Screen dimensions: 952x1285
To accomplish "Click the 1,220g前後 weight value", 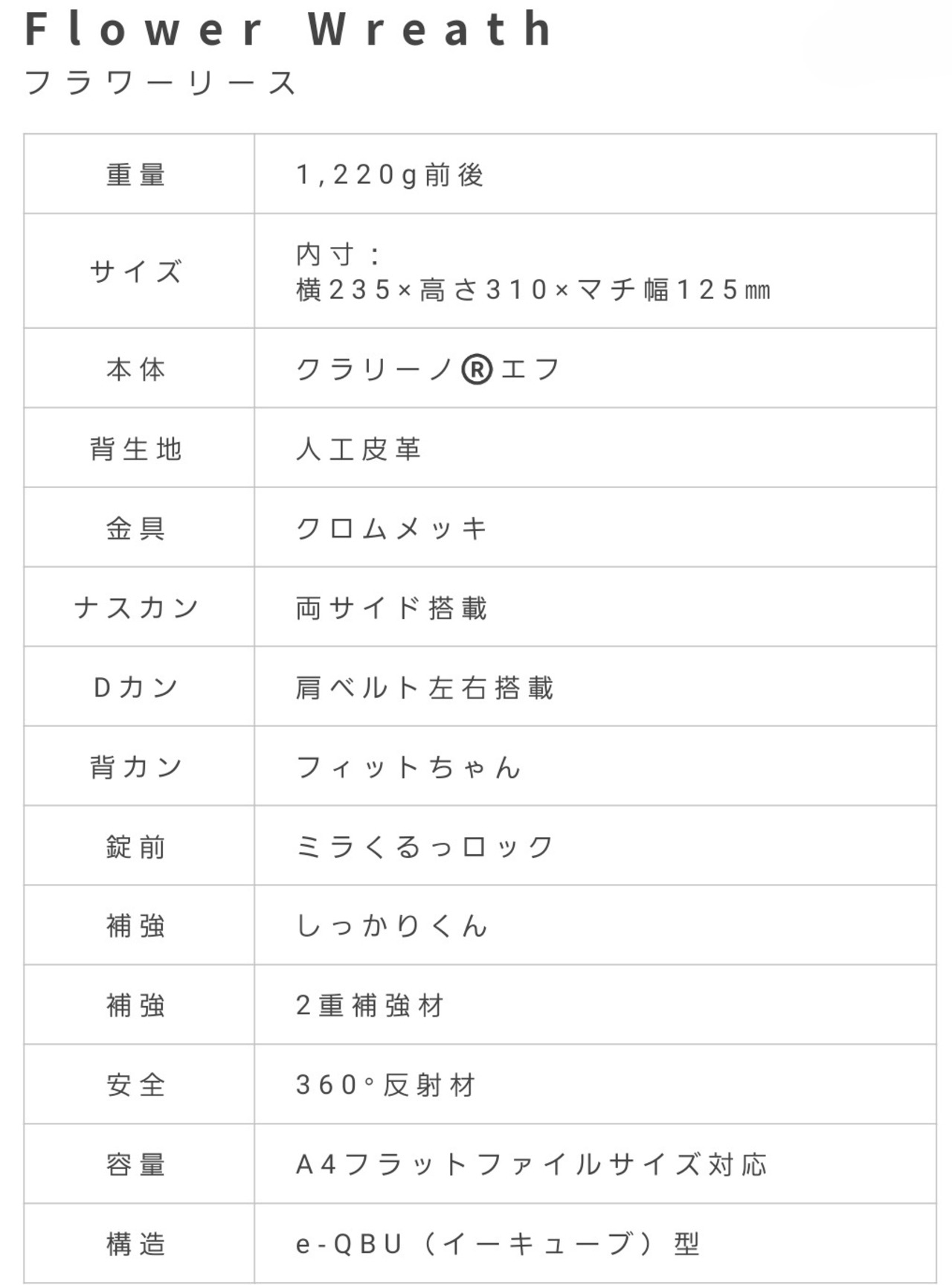I will point(390,175).
